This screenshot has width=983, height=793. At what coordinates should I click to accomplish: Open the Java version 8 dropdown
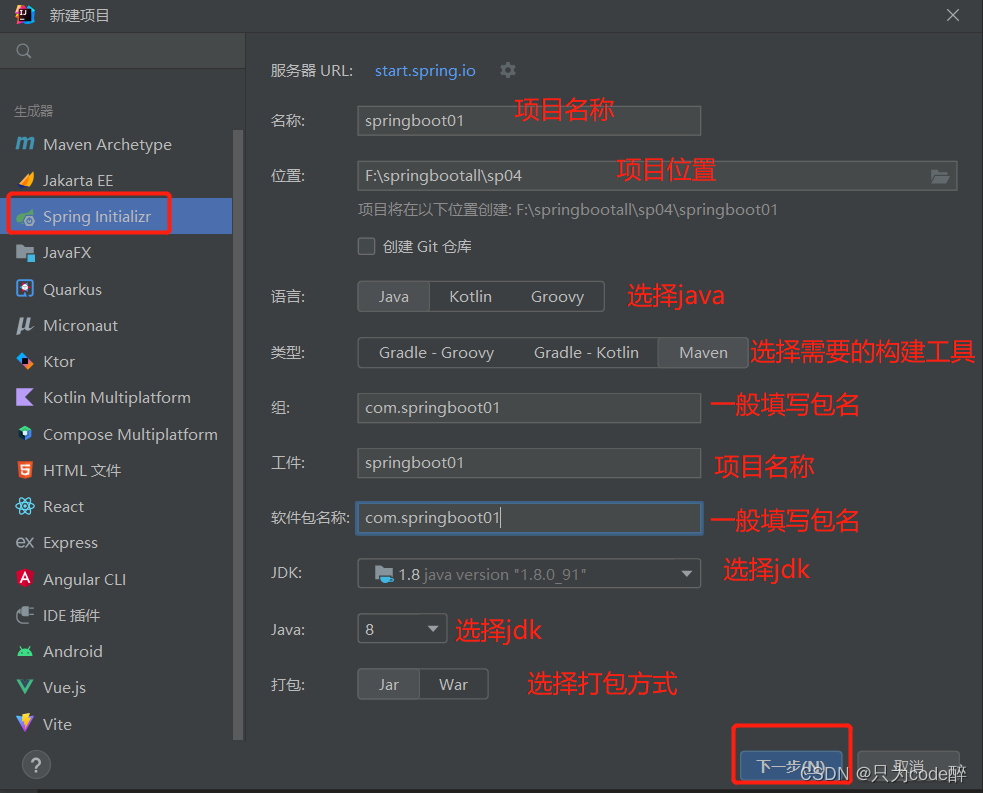pos(402,629)
